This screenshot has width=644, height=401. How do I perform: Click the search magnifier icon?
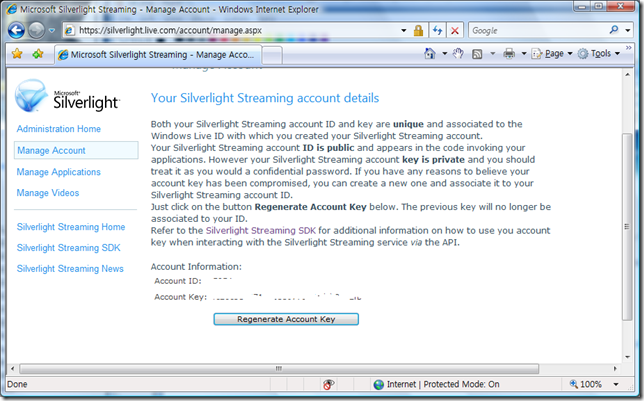point(614,30)
